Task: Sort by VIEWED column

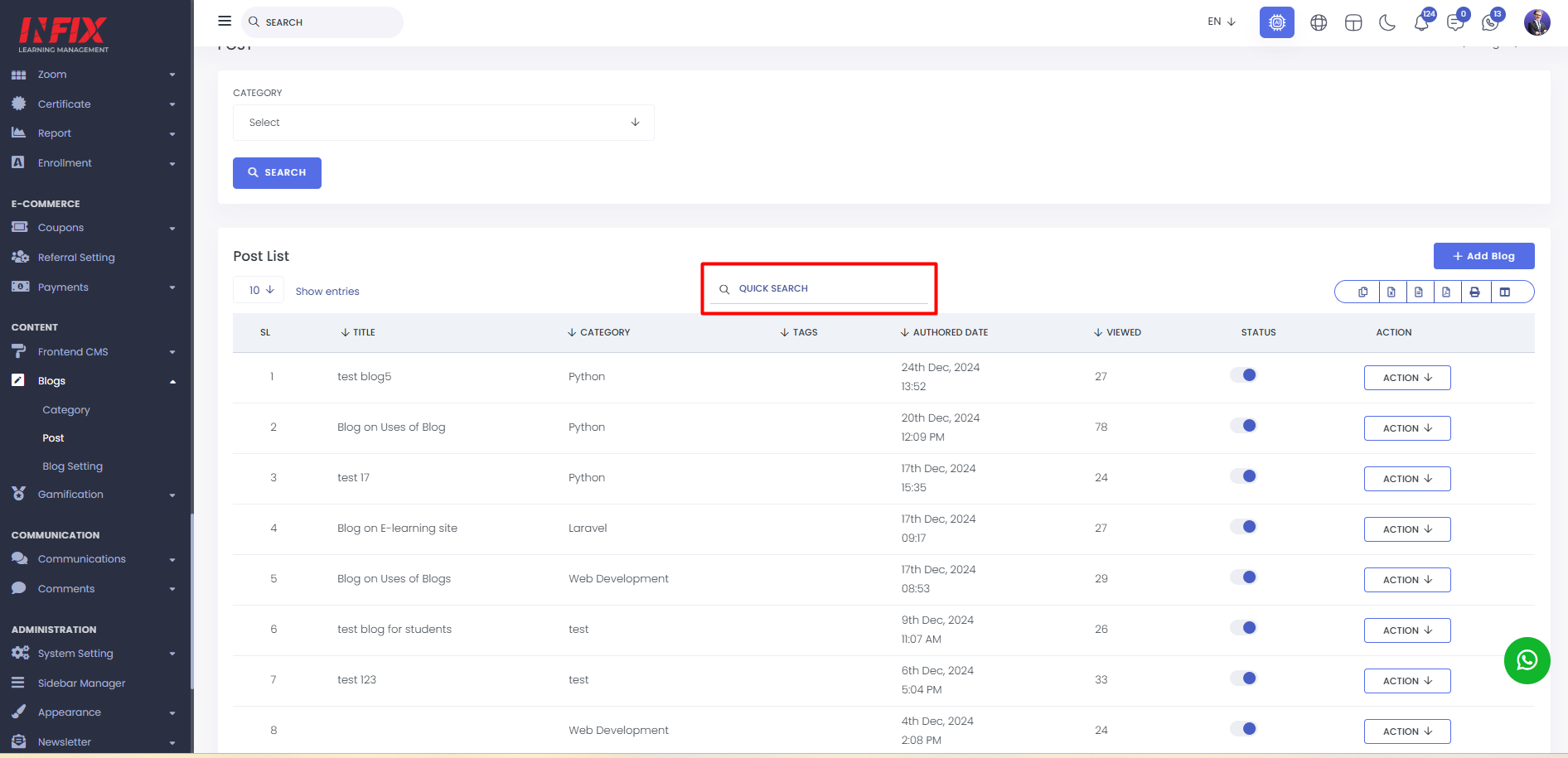Action: [x=1117, y=332]
